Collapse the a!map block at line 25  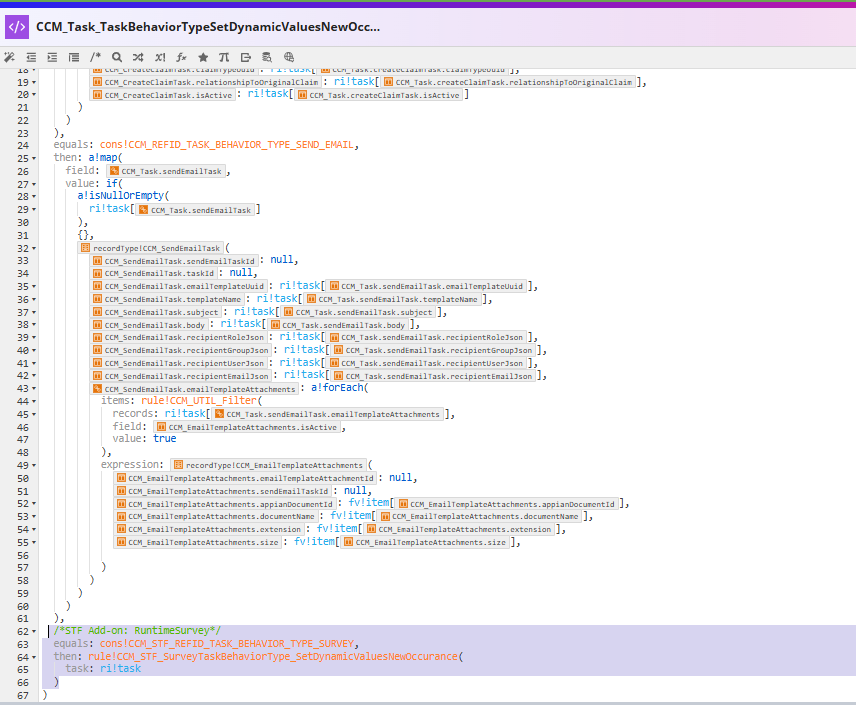coord(34,158)
